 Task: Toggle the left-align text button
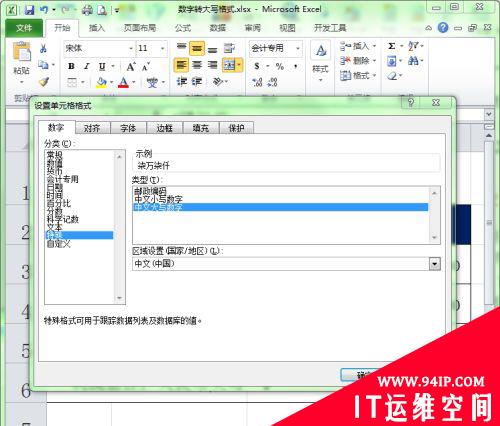coord(181,65)
